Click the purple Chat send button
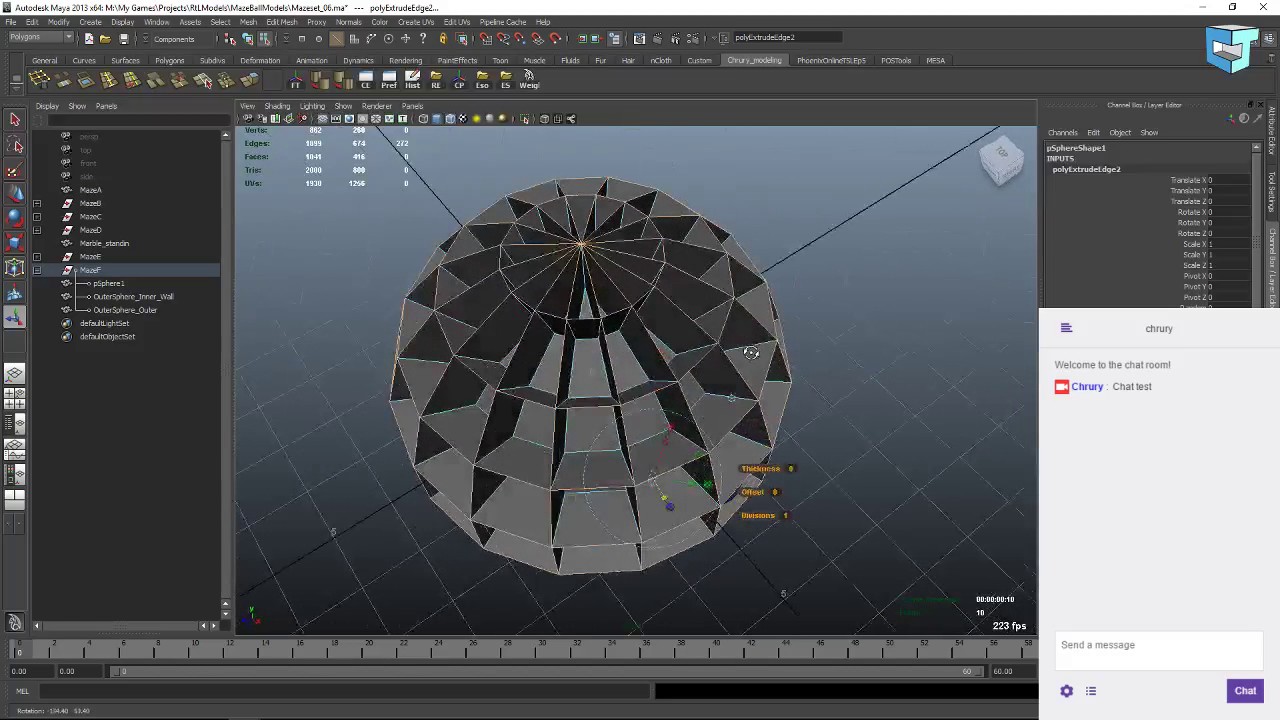The image size is (1280, 720). (x=1245, y=691)
